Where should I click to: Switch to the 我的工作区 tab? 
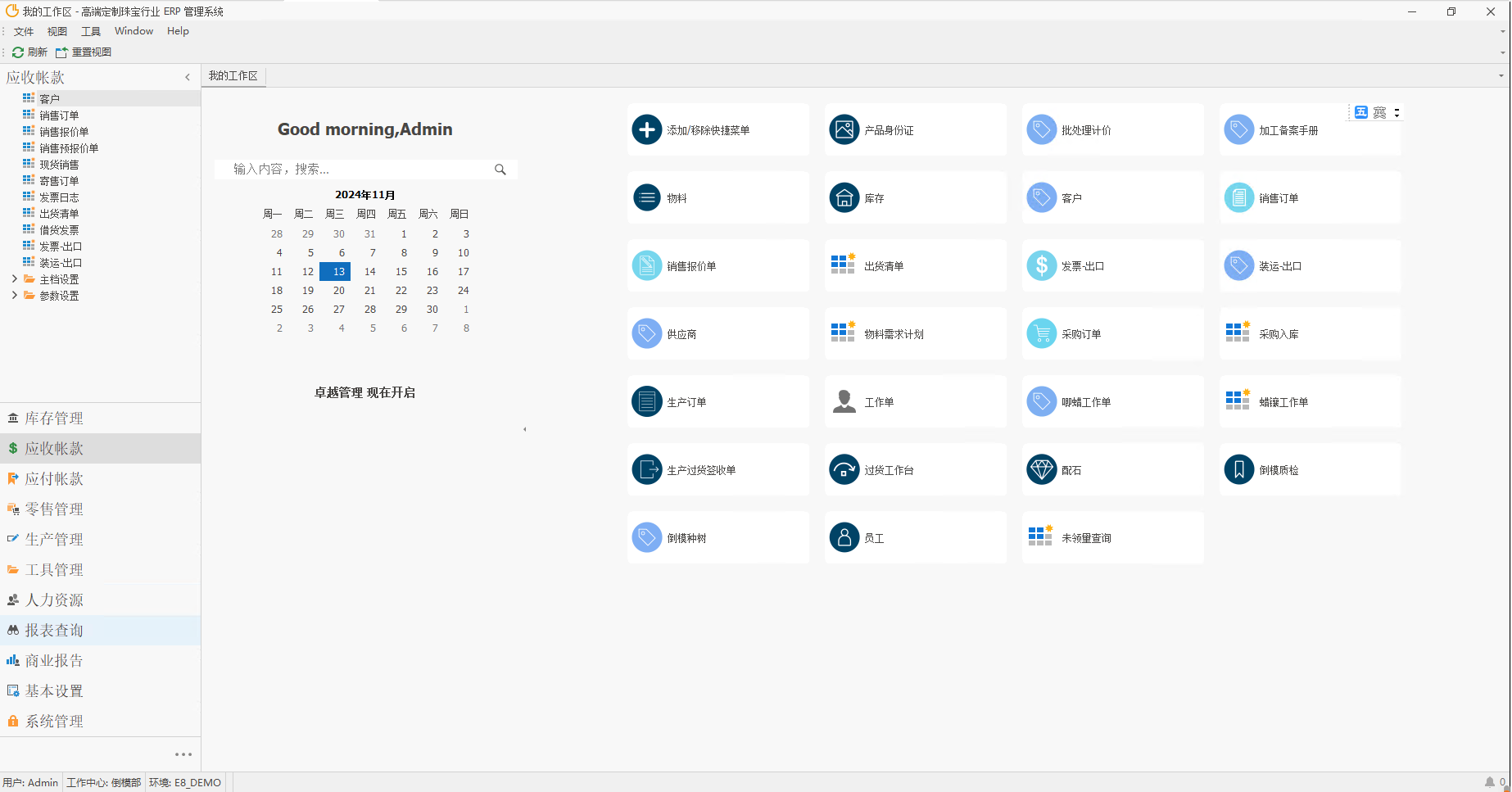click(x=233, y=76)
